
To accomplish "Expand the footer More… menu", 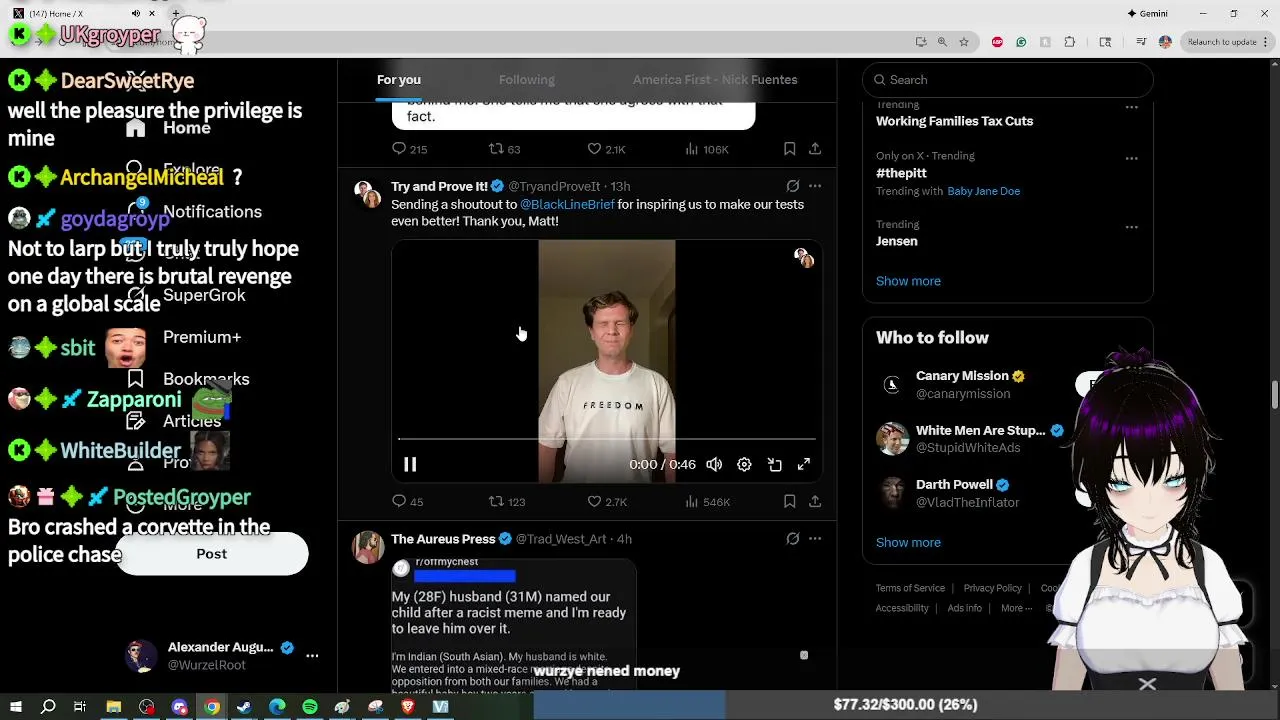I will (1017, 608).
